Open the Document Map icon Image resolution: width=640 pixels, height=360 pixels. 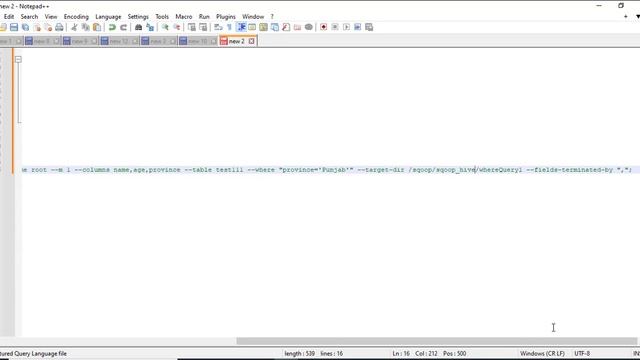263,27
